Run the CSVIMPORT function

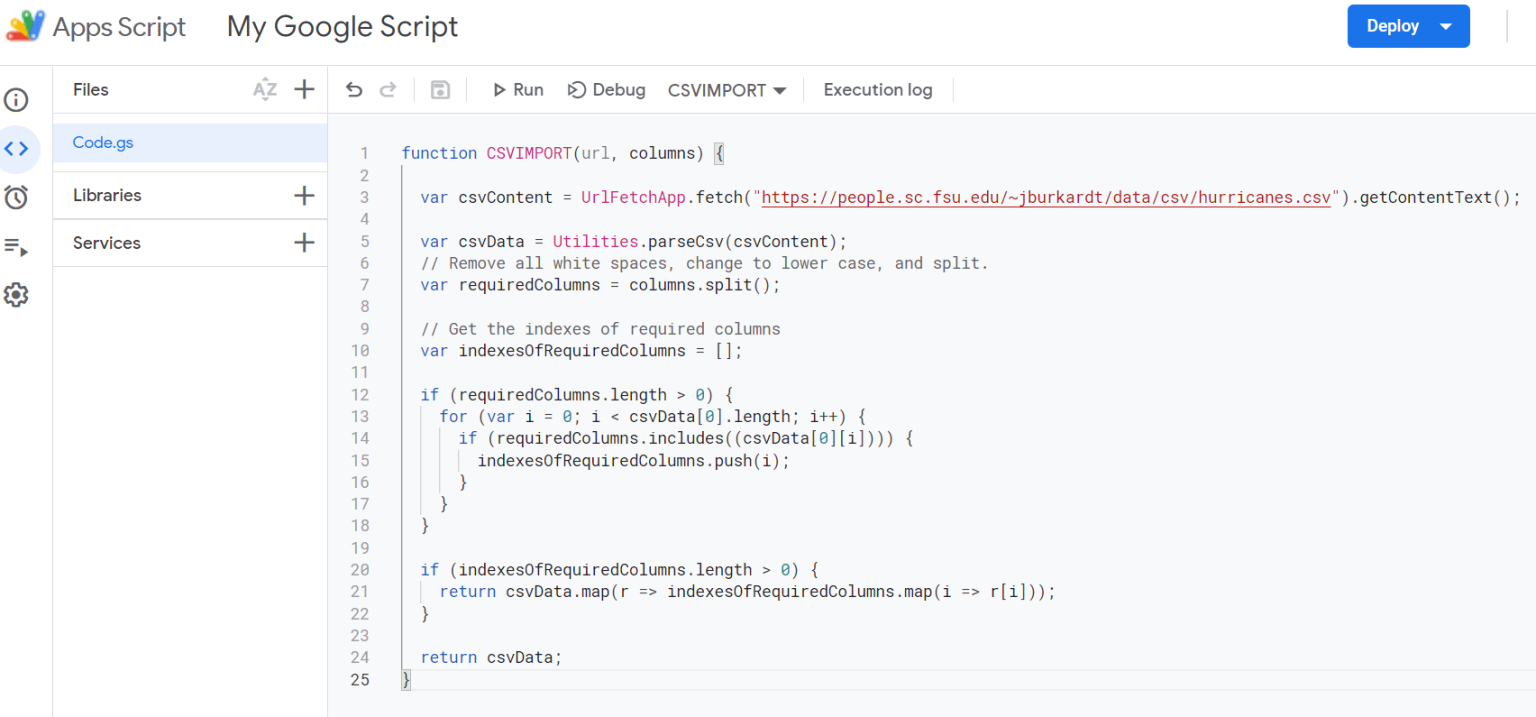[517, 89]
